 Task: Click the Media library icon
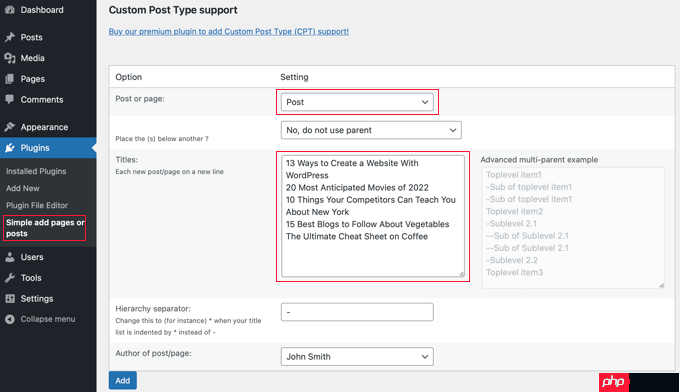tap(10, 58)
